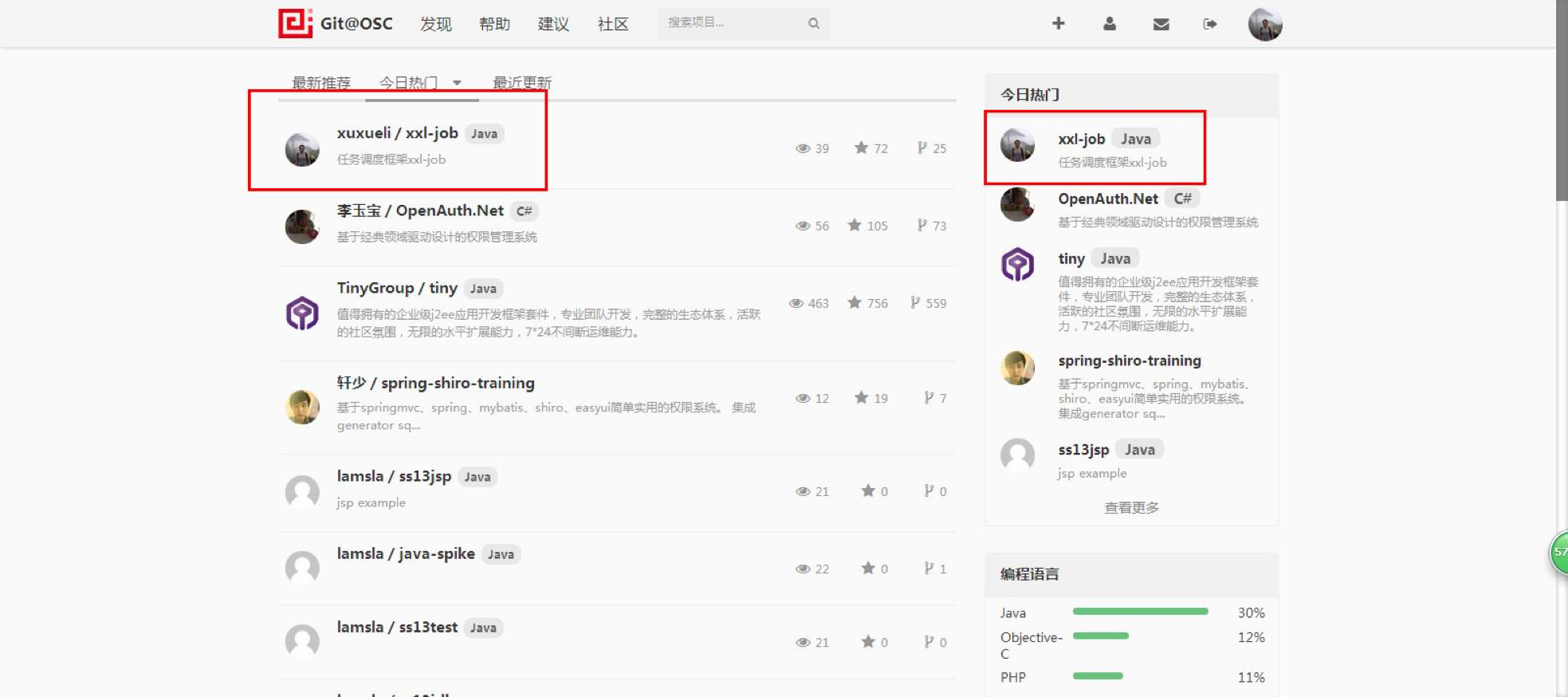Click the eye watch icon on TinyGroup/tiny row
The width and height of the screenshot is (1568, 697).
coord(796,303)
